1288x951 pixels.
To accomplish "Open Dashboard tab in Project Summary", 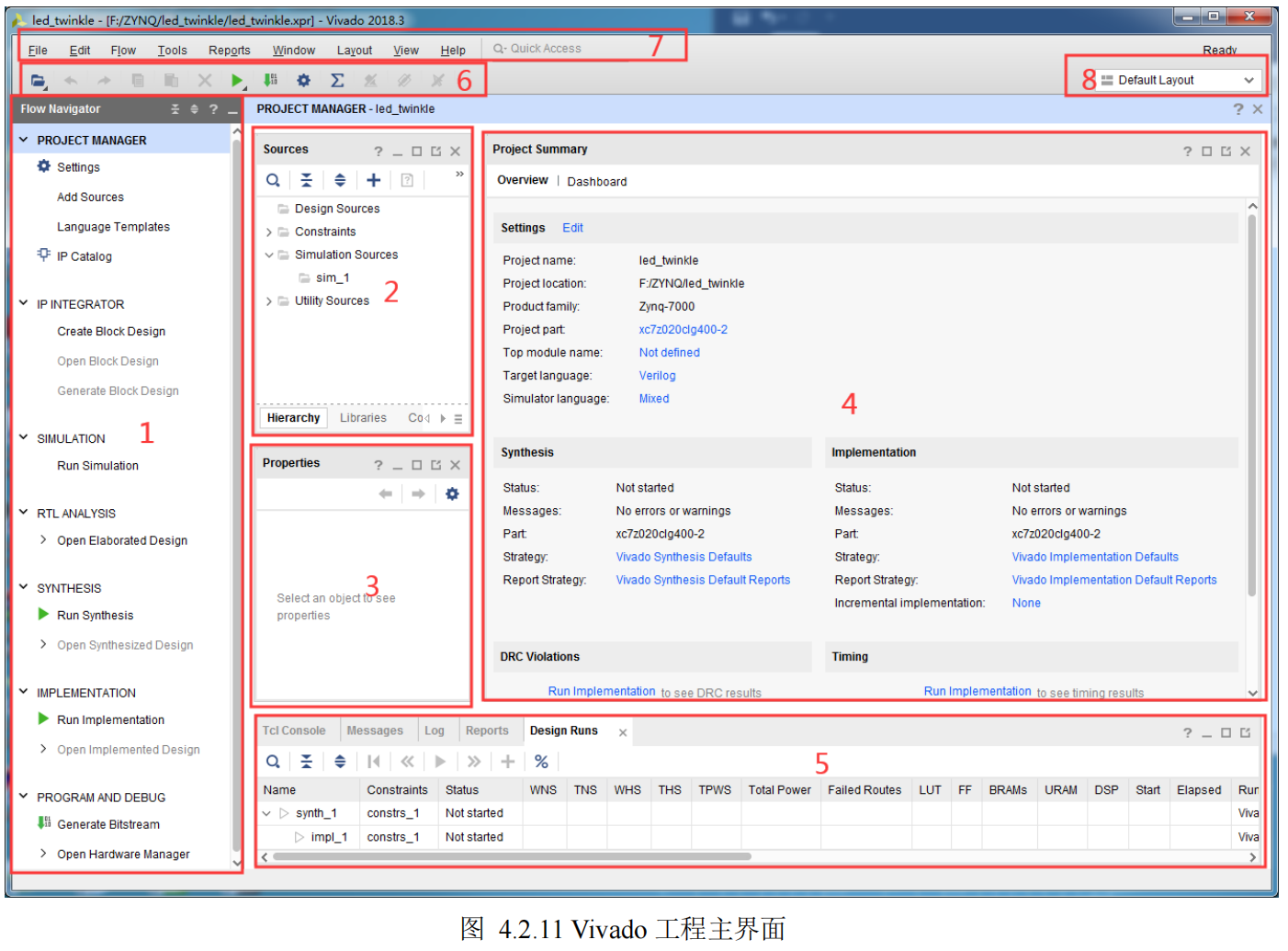I will pos(597,182).
